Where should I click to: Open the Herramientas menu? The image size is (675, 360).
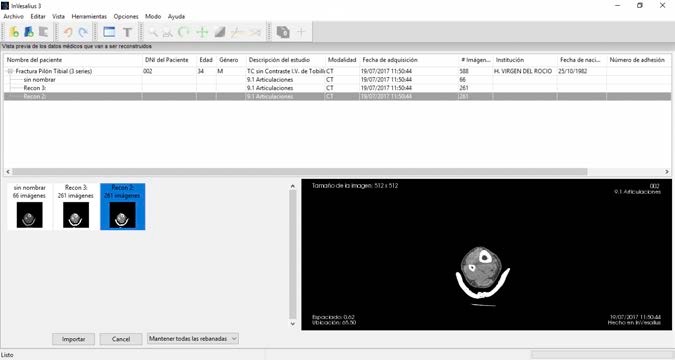[89, 16]
